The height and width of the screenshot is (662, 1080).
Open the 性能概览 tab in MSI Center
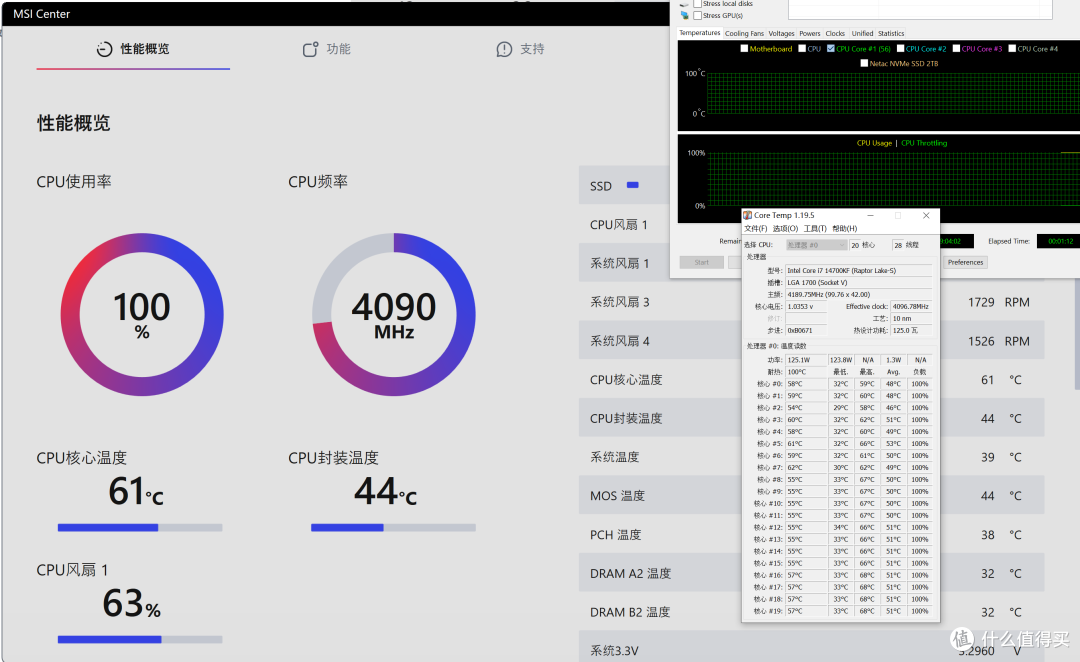coord(133,49)
